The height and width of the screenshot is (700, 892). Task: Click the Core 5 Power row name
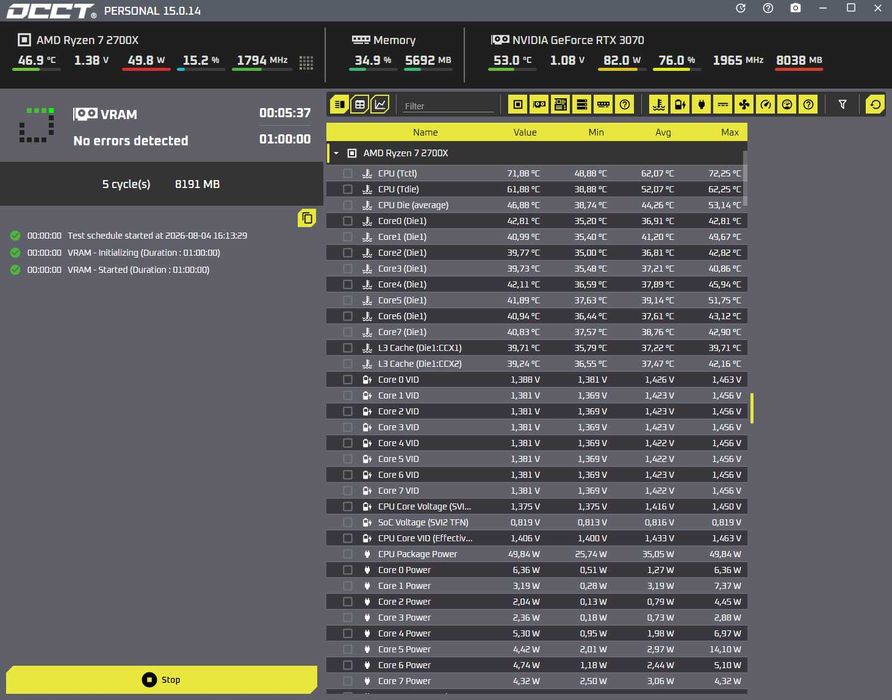tap(404, 649)
